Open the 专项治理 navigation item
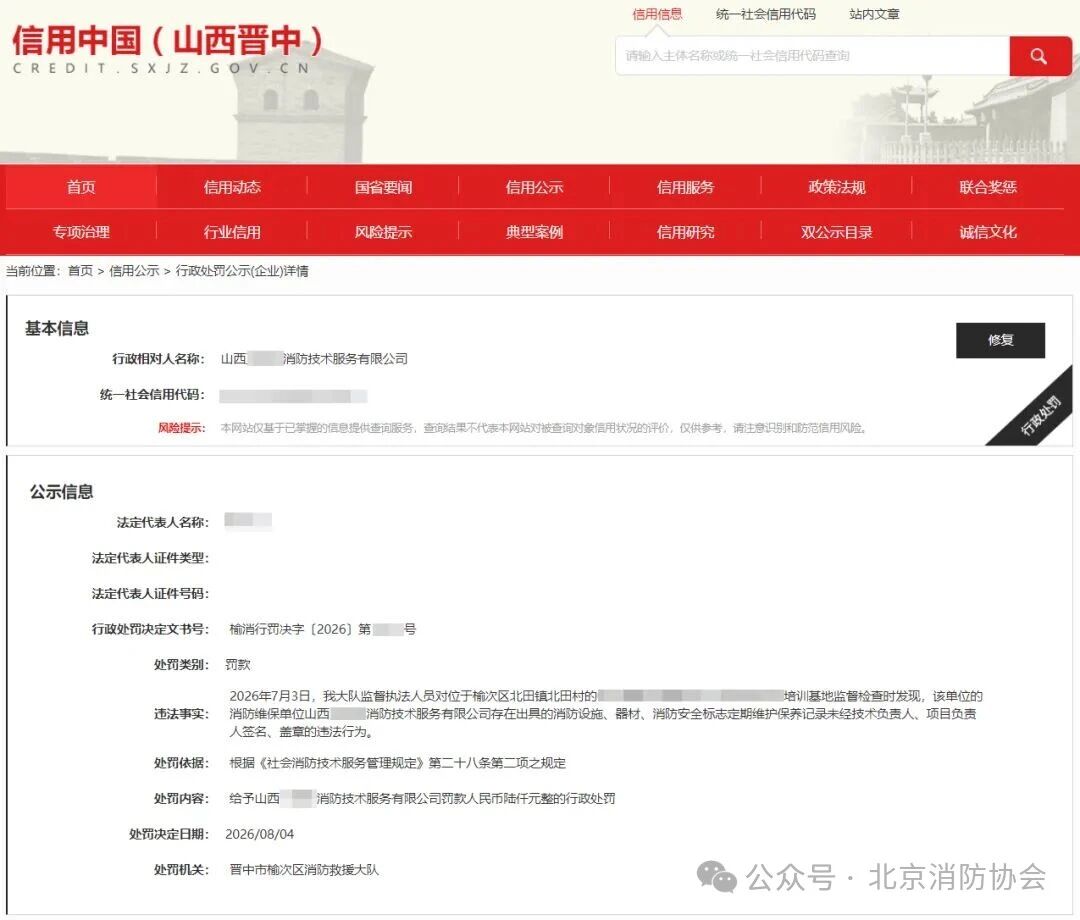This screenshot has width=1080, height=920. [x=81, y=232]
